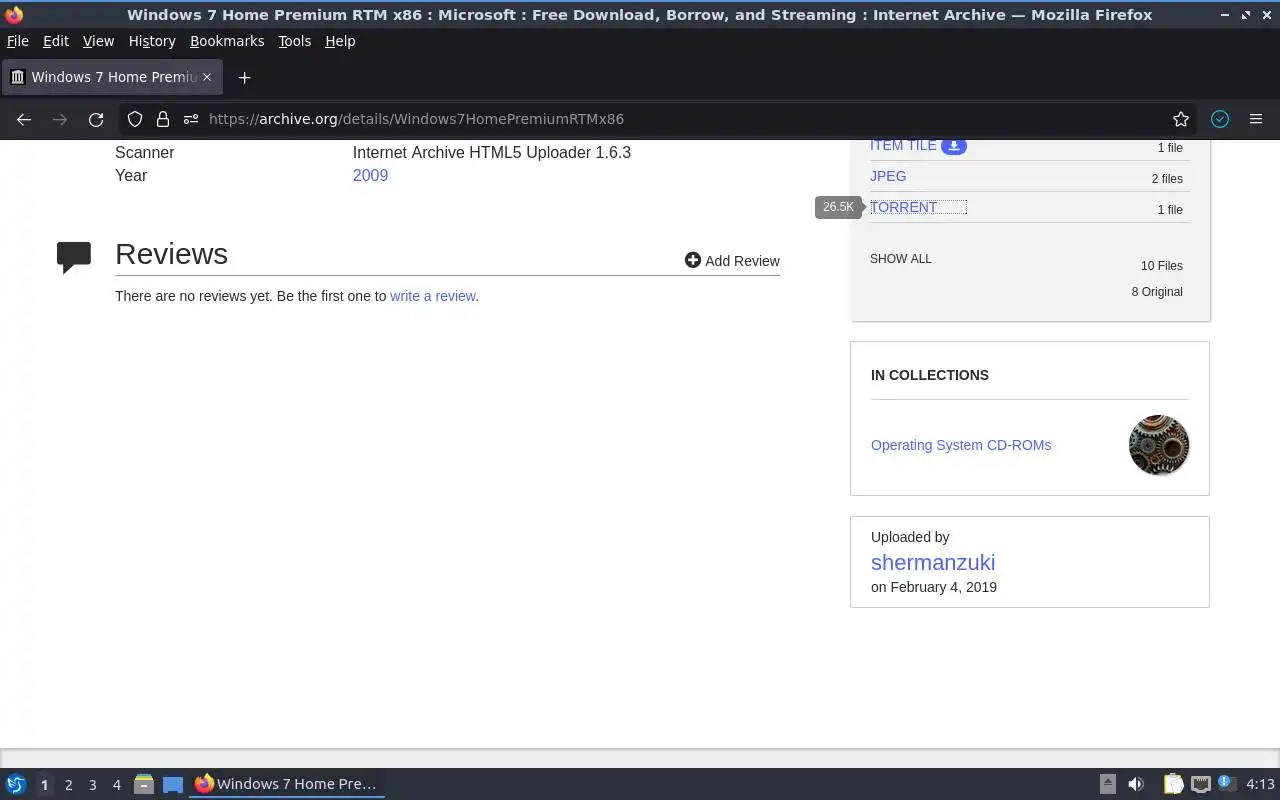This screenshot has height=800, width=1280.
Task: Open the volume speaker tray icon
Action: tap(1136, 784)
